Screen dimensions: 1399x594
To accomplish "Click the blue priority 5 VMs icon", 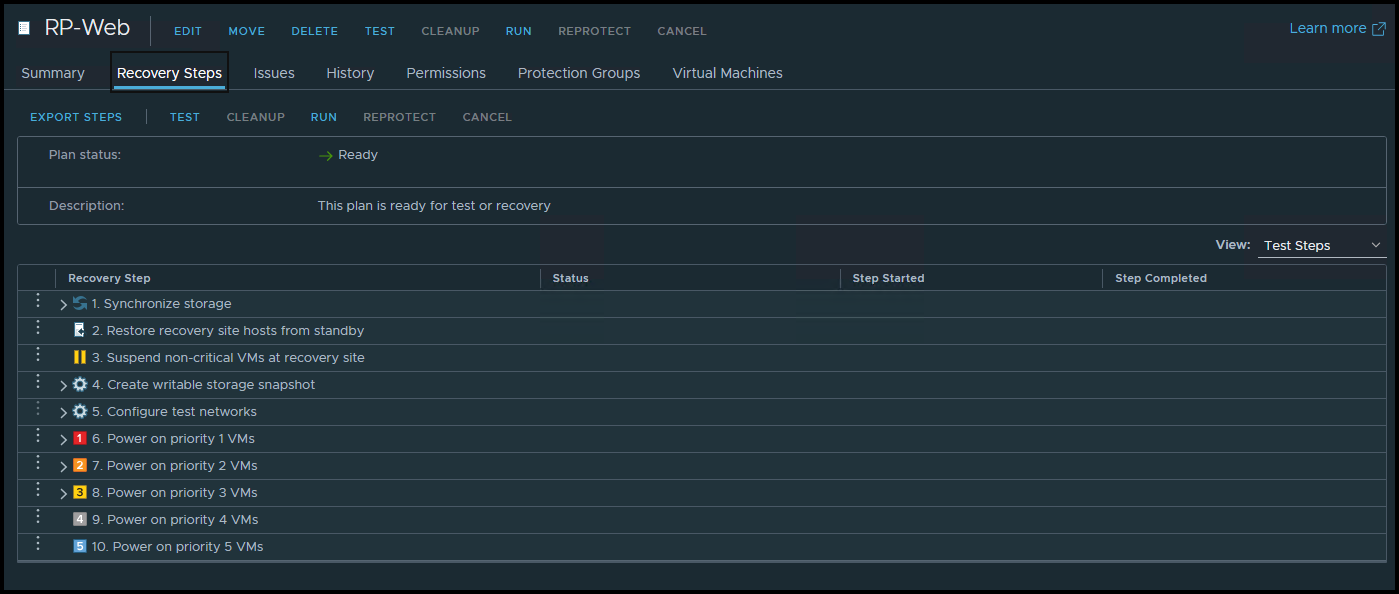I will [80, 547].
